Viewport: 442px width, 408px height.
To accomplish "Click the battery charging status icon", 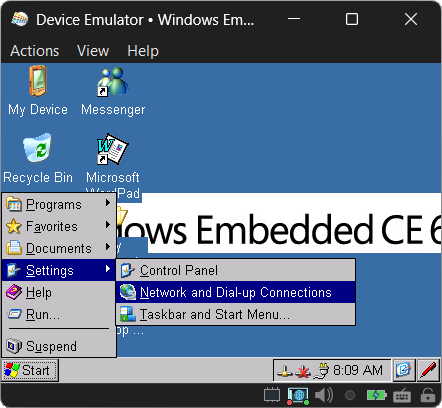I will pyautogui.click(x=376, y=395).
